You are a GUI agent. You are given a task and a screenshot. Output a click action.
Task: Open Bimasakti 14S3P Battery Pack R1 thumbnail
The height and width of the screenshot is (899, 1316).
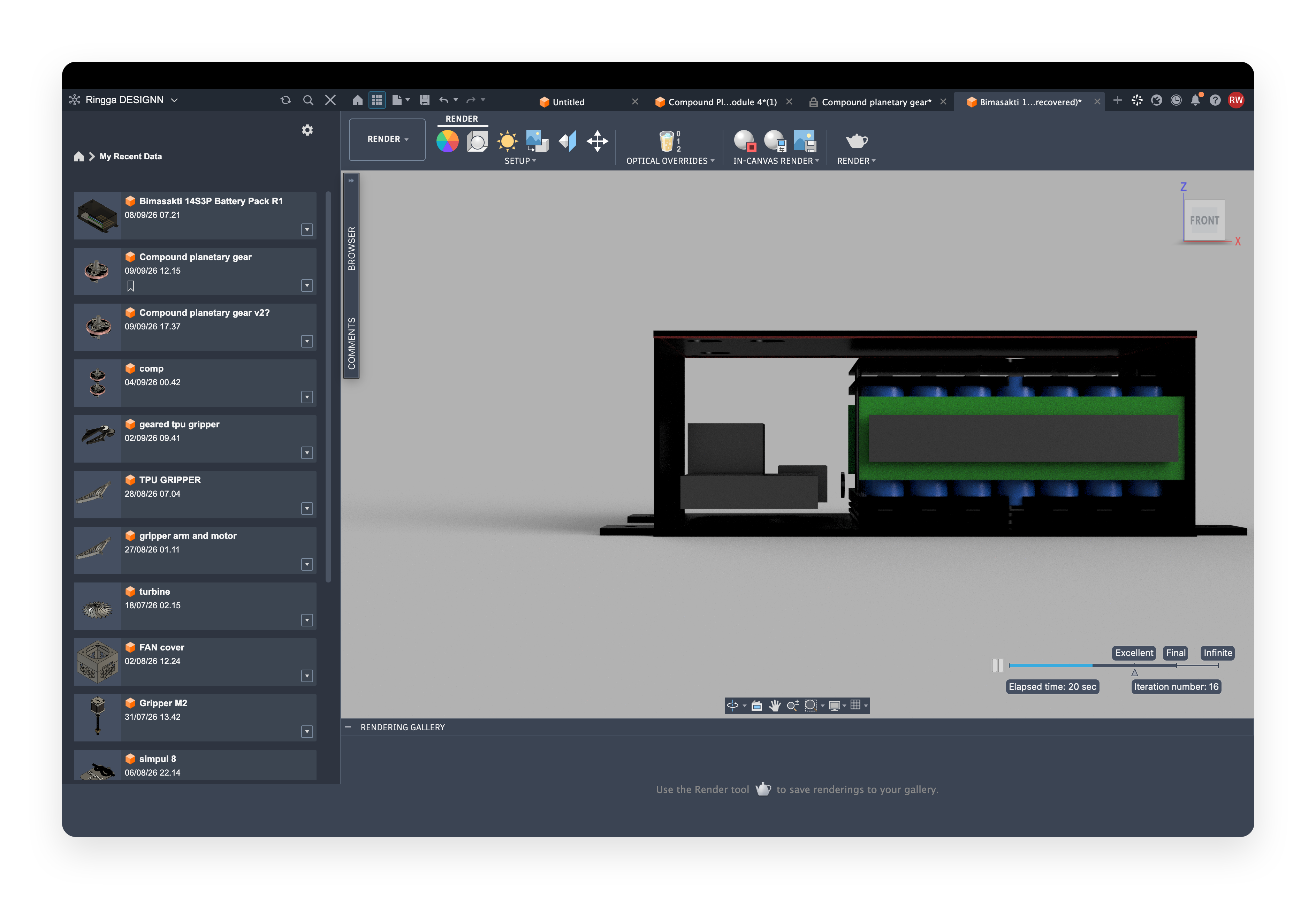pyautogui.click(x=97, y=216)
